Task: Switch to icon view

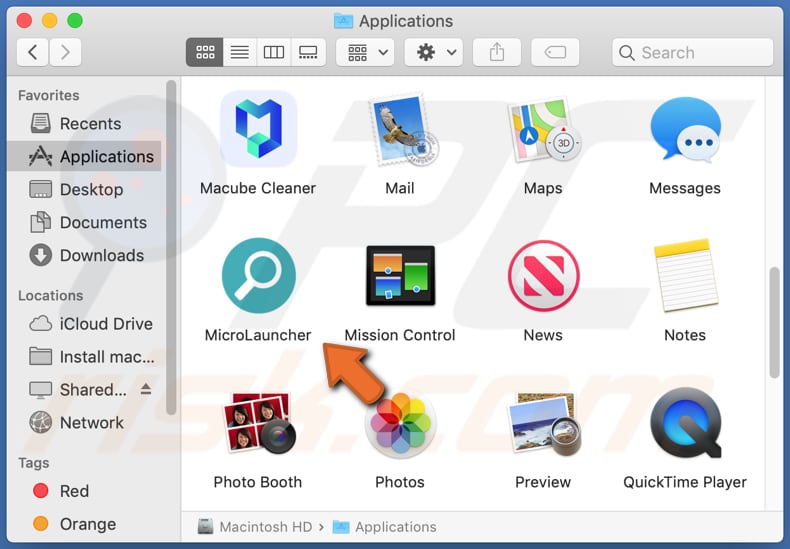Action: coord(205,52)
